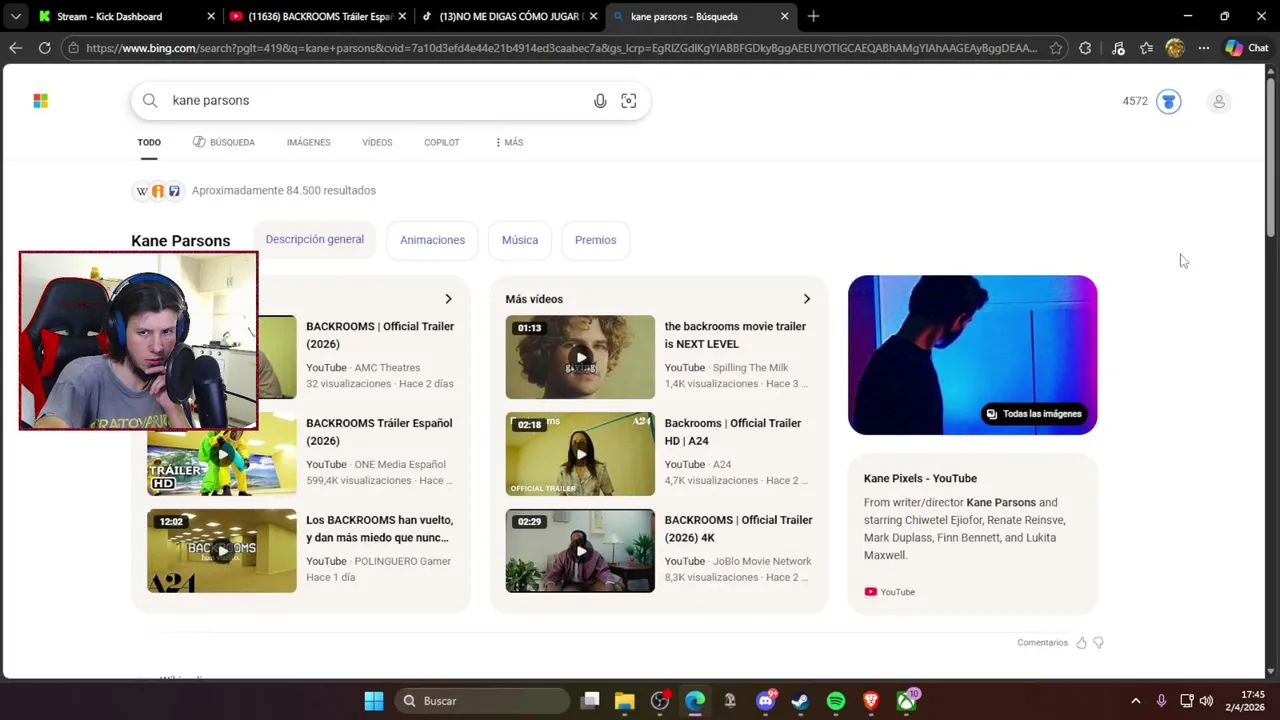Viewport: 1280px width, 720px height.
Task: Give thumbs down feedback on results
Action: click(1098, 643)
